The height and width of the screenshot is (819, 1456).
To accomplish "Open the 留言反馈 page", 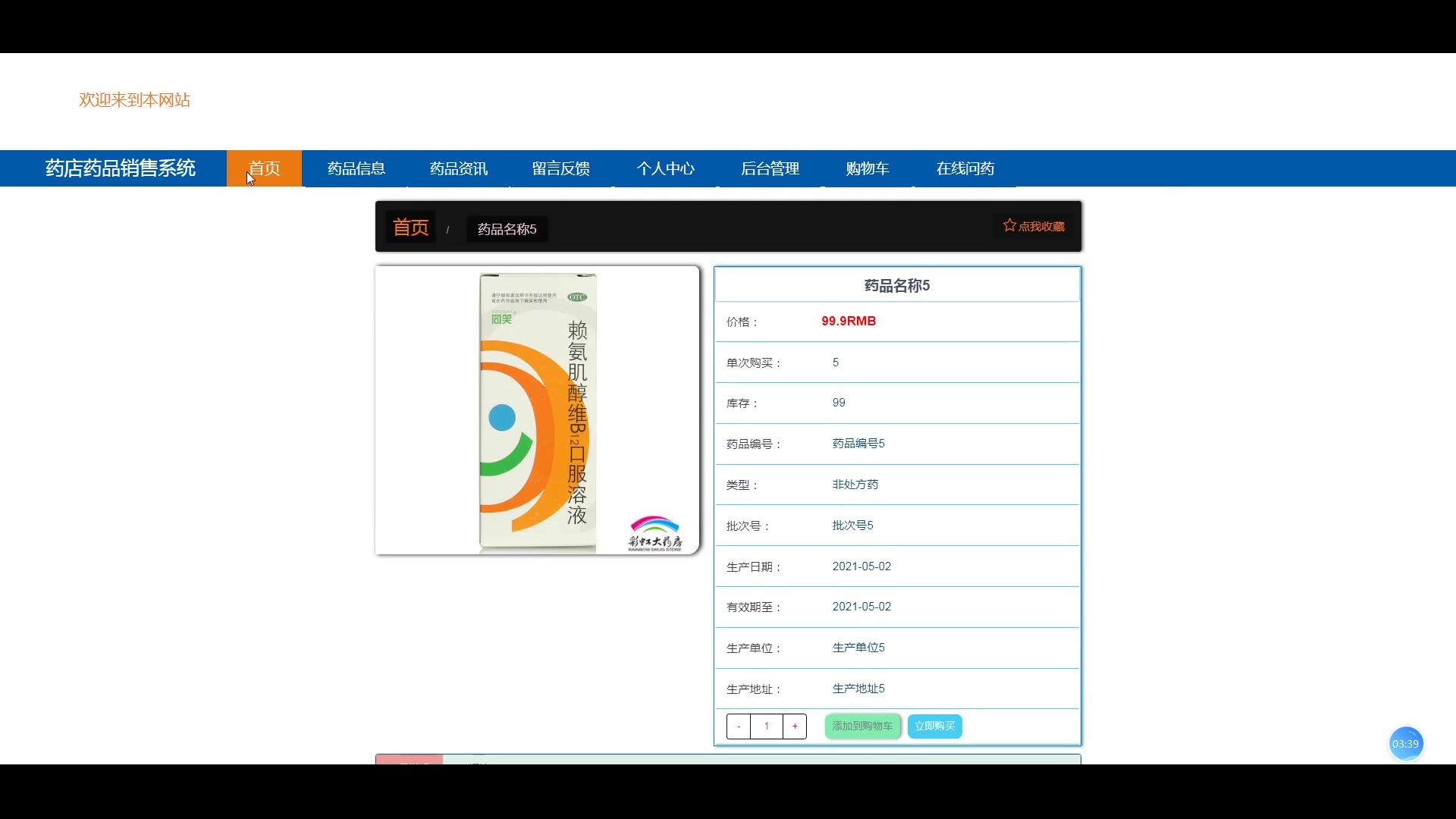I will tap(561, 168).
